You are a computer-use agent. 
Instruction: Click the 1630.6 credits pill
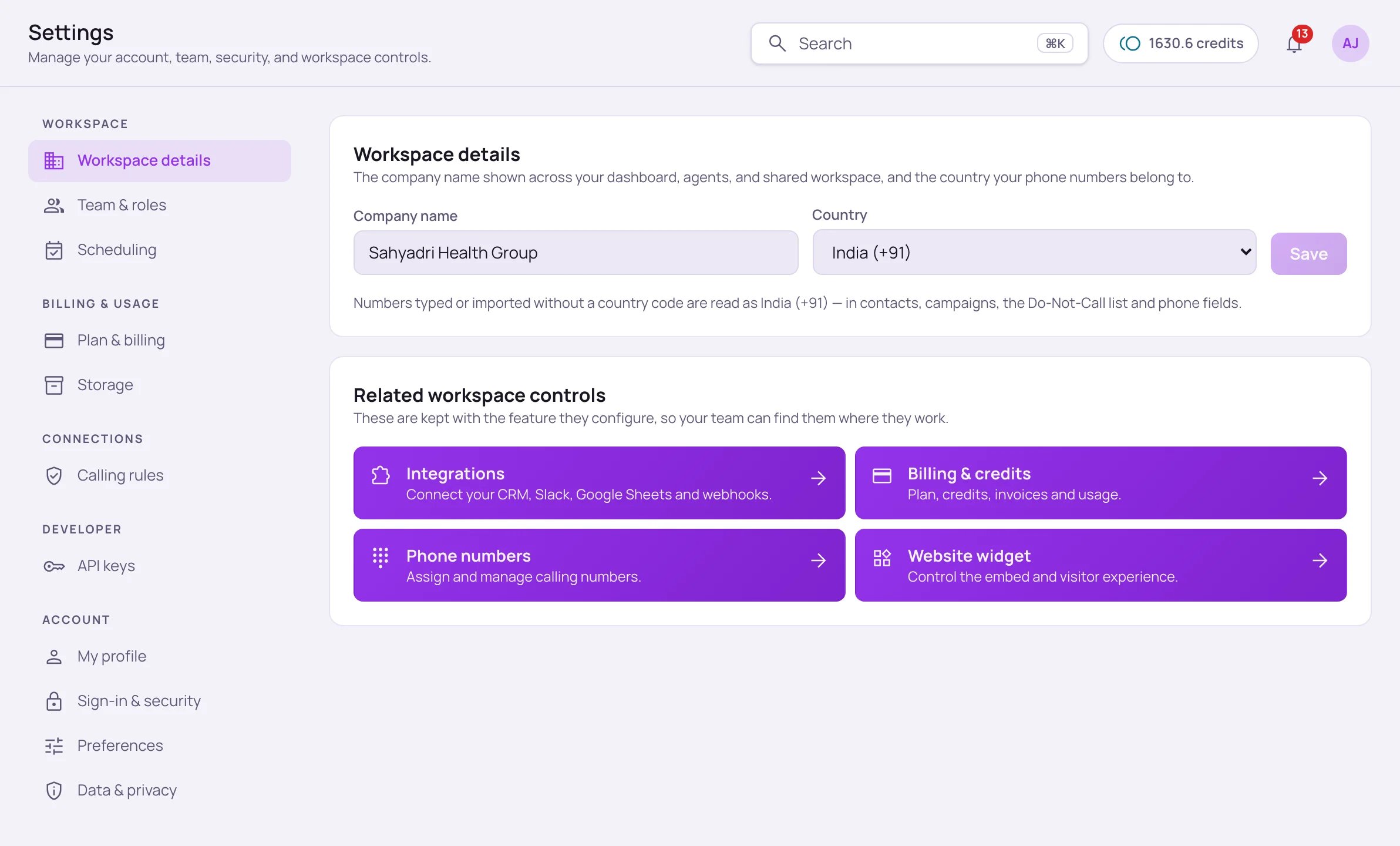pos(1180,43)
